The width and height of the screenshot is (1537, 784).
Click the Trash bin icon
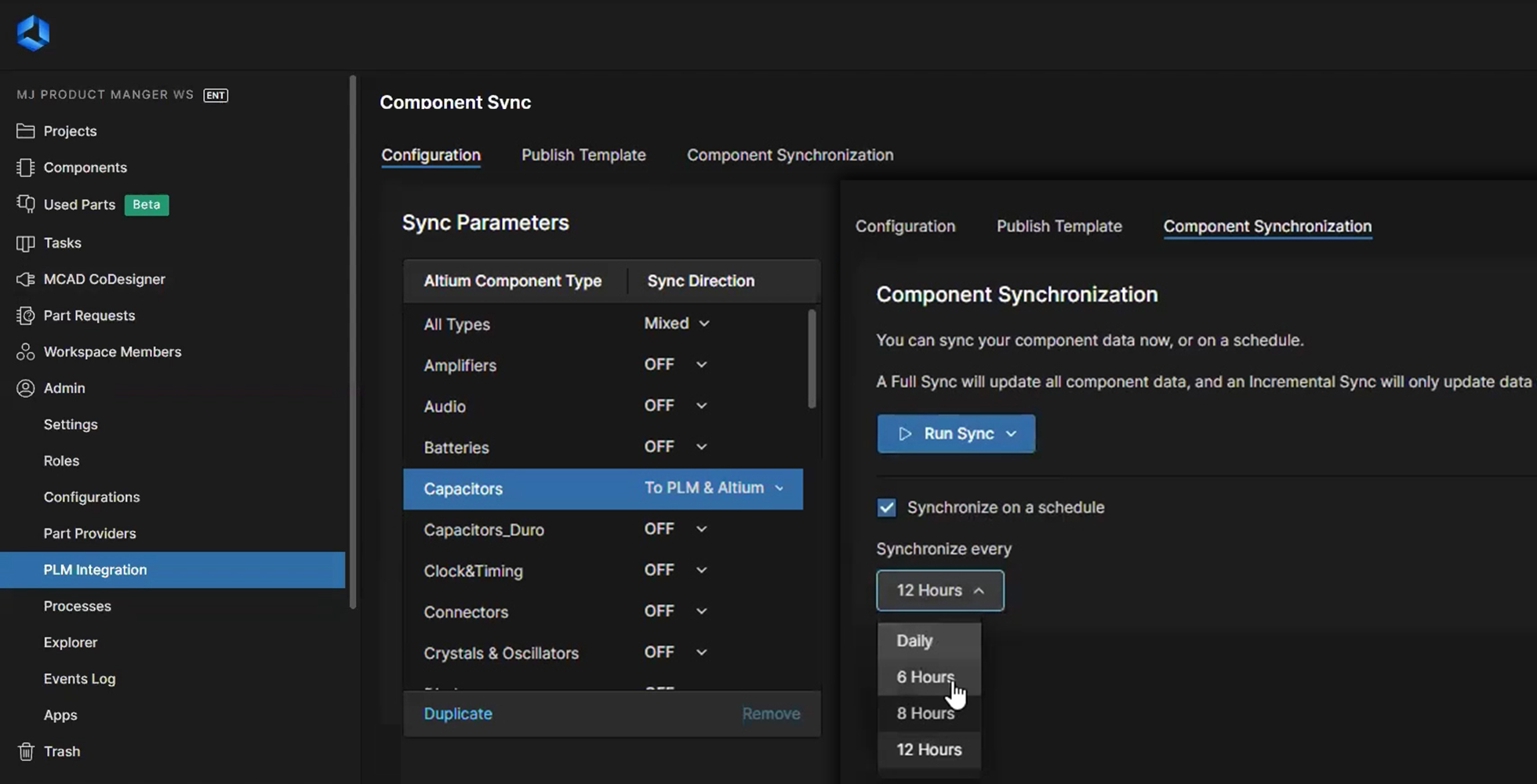point(26,751)
